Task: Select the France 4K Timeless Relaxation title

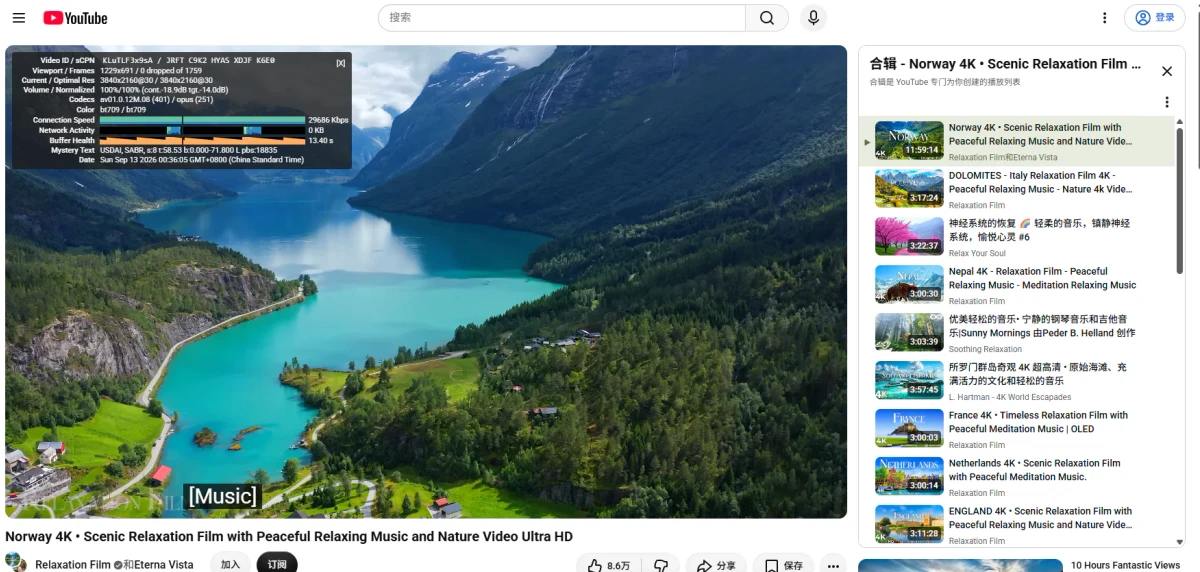Action: pyautogui.click(x=1038, y=422)
